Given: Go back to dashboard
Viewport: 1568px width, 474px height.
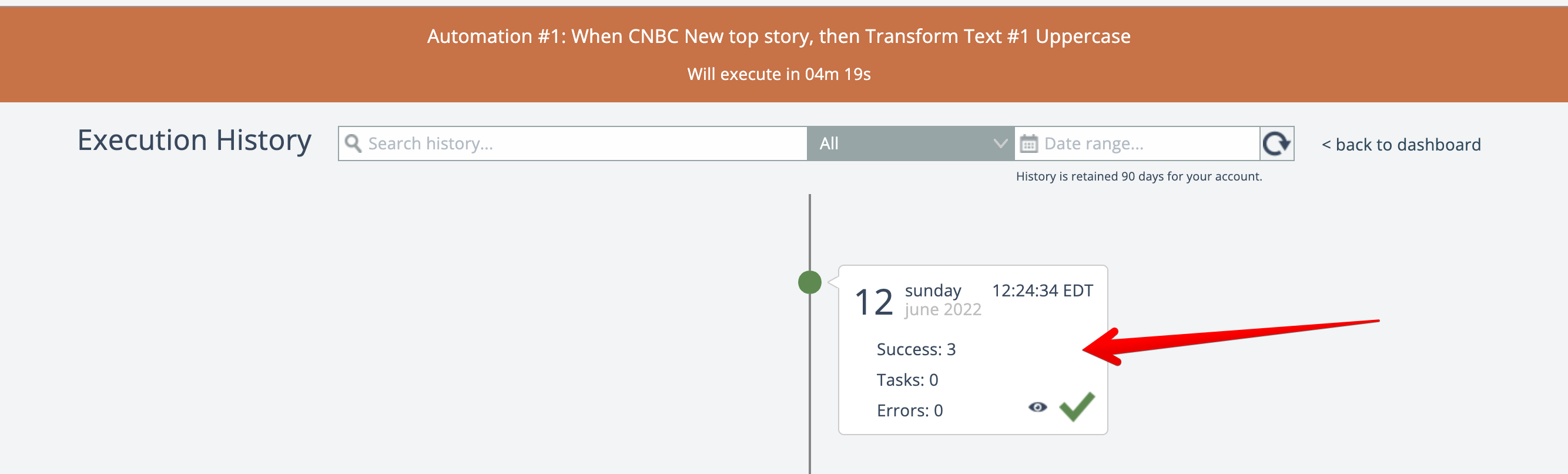Looking at the screenshot, I should coord(1401,145).
